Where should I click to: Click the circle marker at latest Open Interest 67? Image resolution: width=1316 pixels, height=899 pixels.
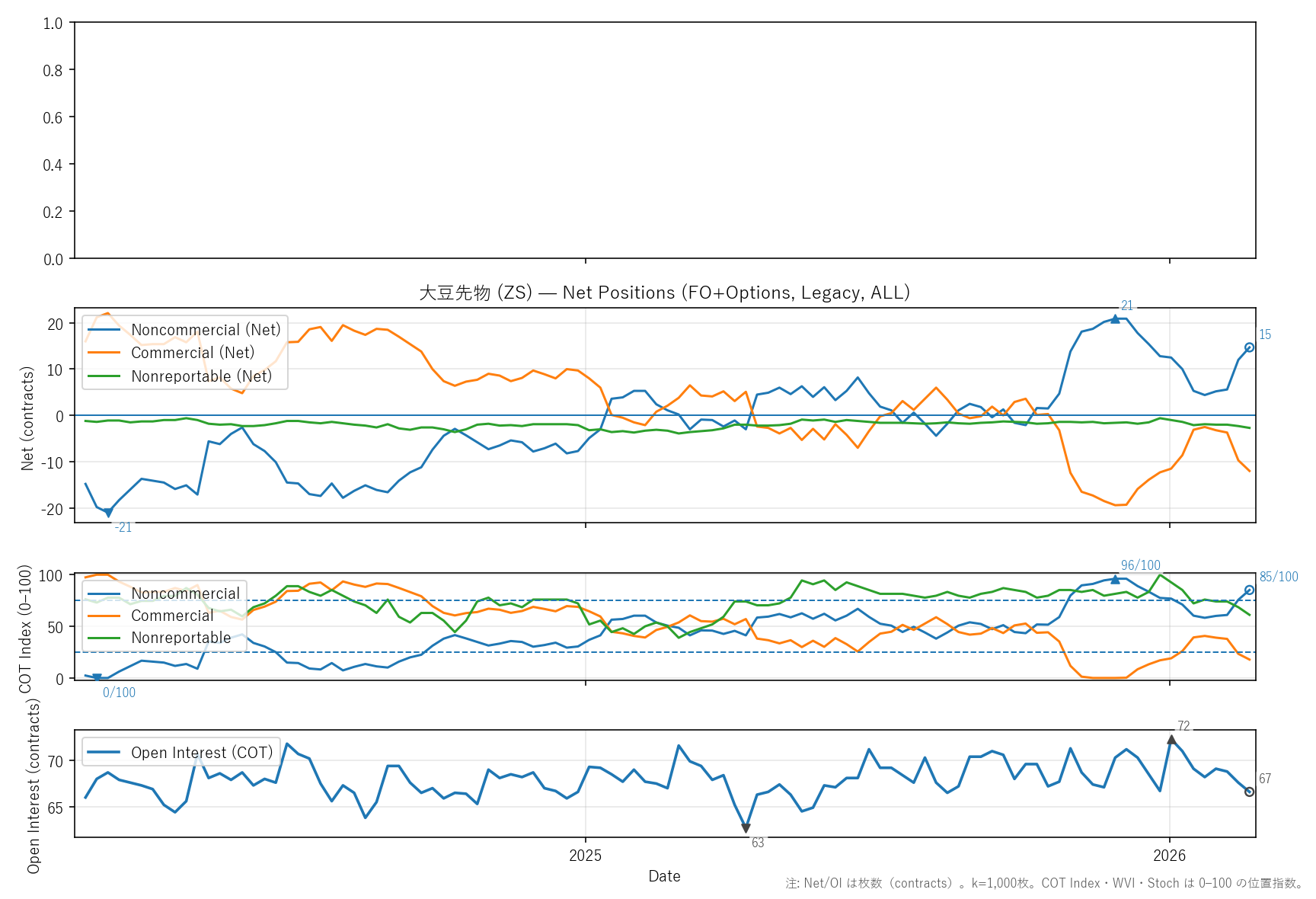[1249, 792]
